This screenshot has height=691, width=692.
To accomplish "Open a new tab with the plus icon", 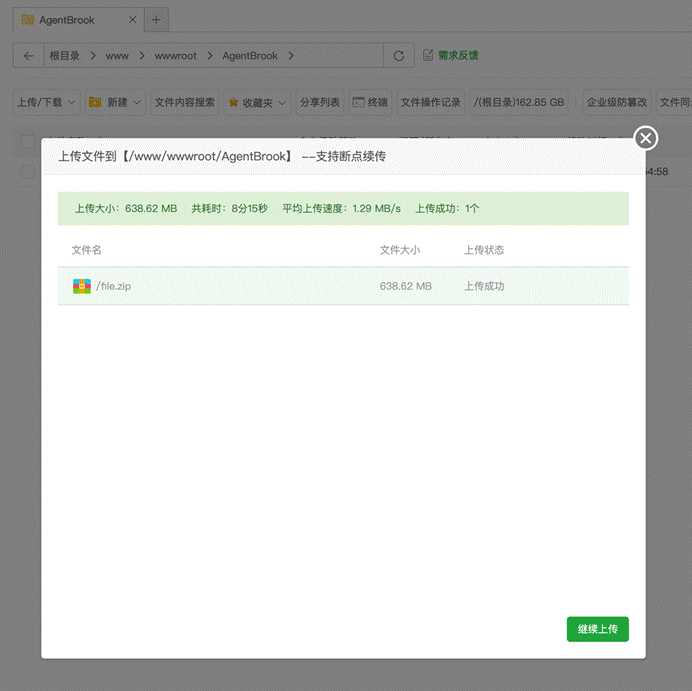I will click(x=156, y=19).
